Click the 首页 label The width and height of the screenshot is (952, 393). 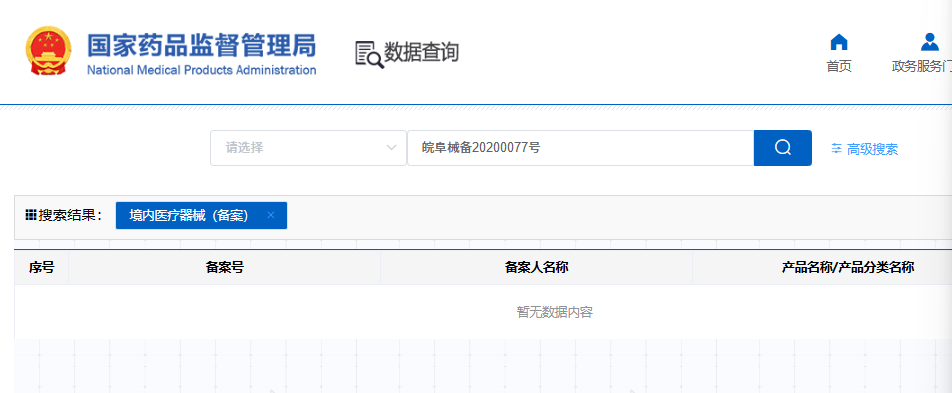click(x=838, y=66)
